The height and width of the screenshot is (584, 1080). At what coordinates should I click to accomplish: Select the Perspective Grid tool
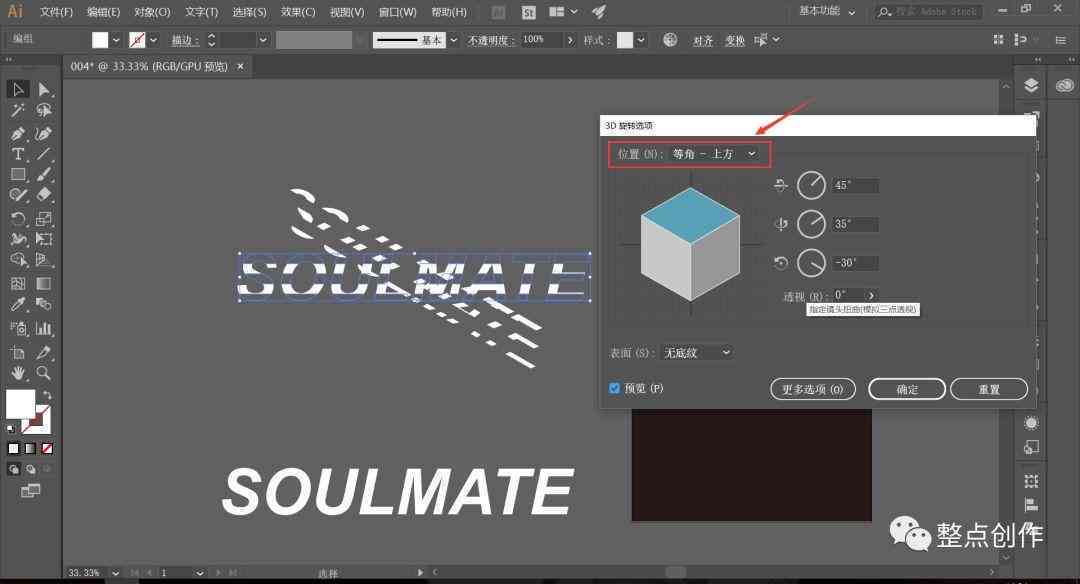coord(43,260)
